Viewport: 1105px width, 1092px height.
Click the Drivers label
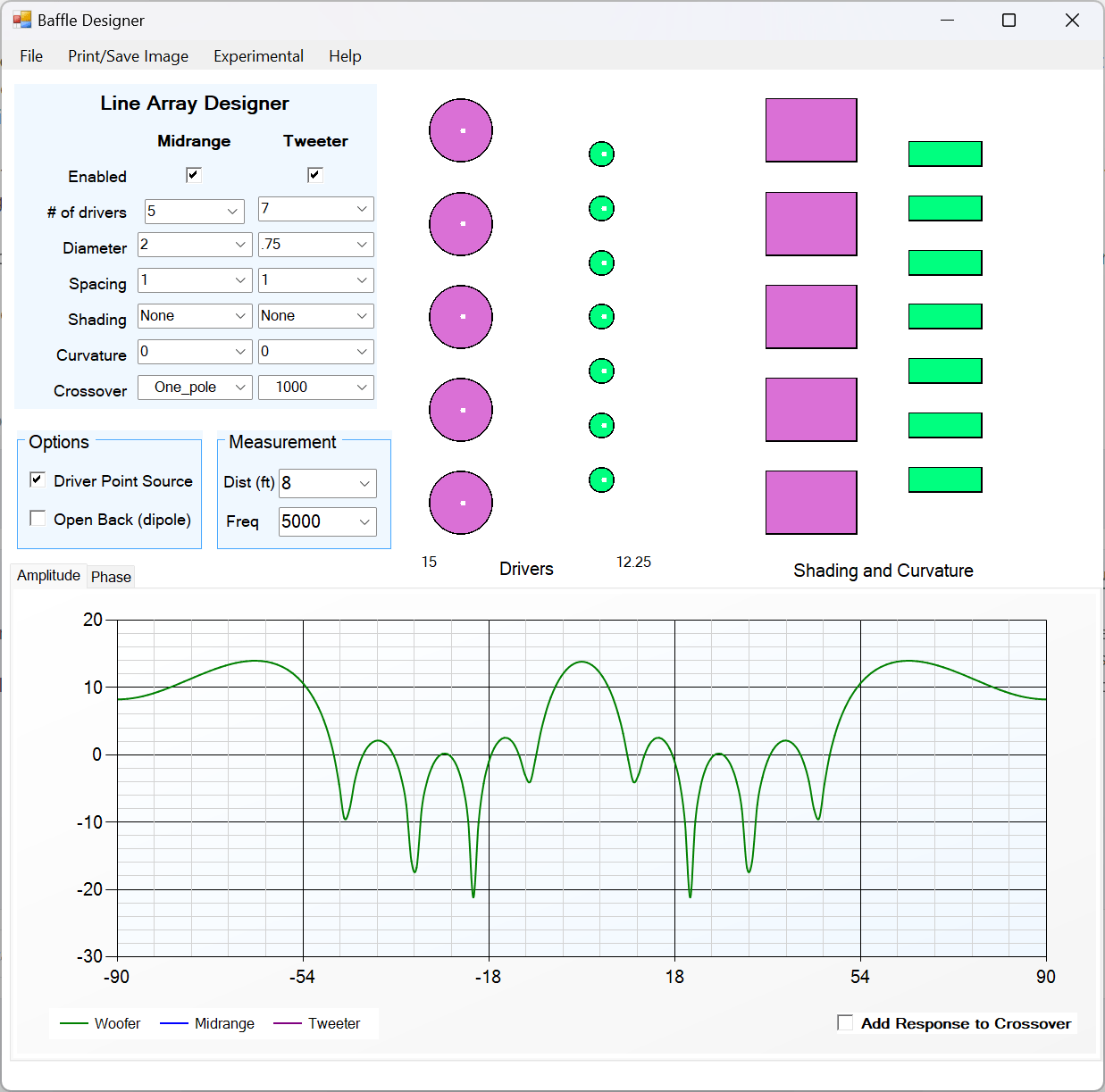coord(526,570)
